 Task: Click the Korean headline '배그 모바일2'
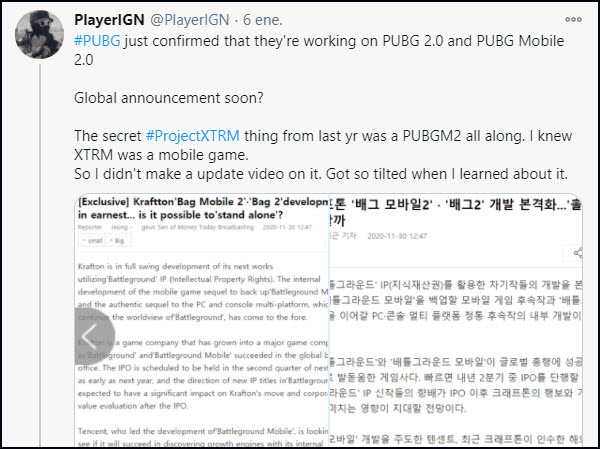coord(391,205)
